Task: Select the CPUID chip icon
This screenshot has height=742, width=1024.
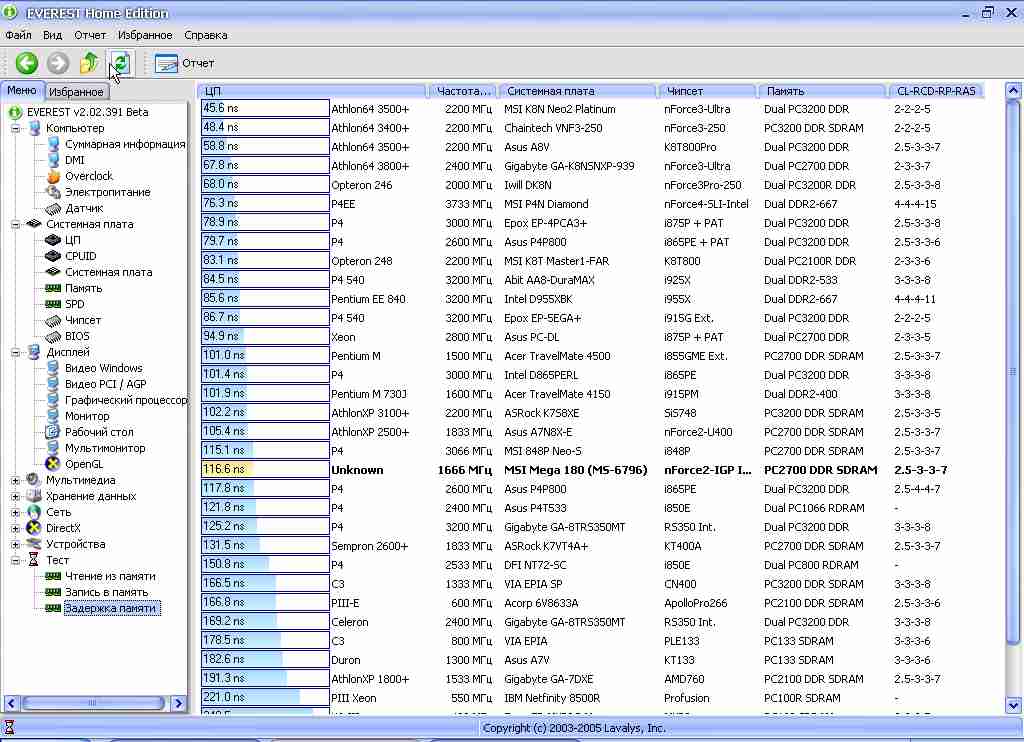Action: [x=53, y=256]
